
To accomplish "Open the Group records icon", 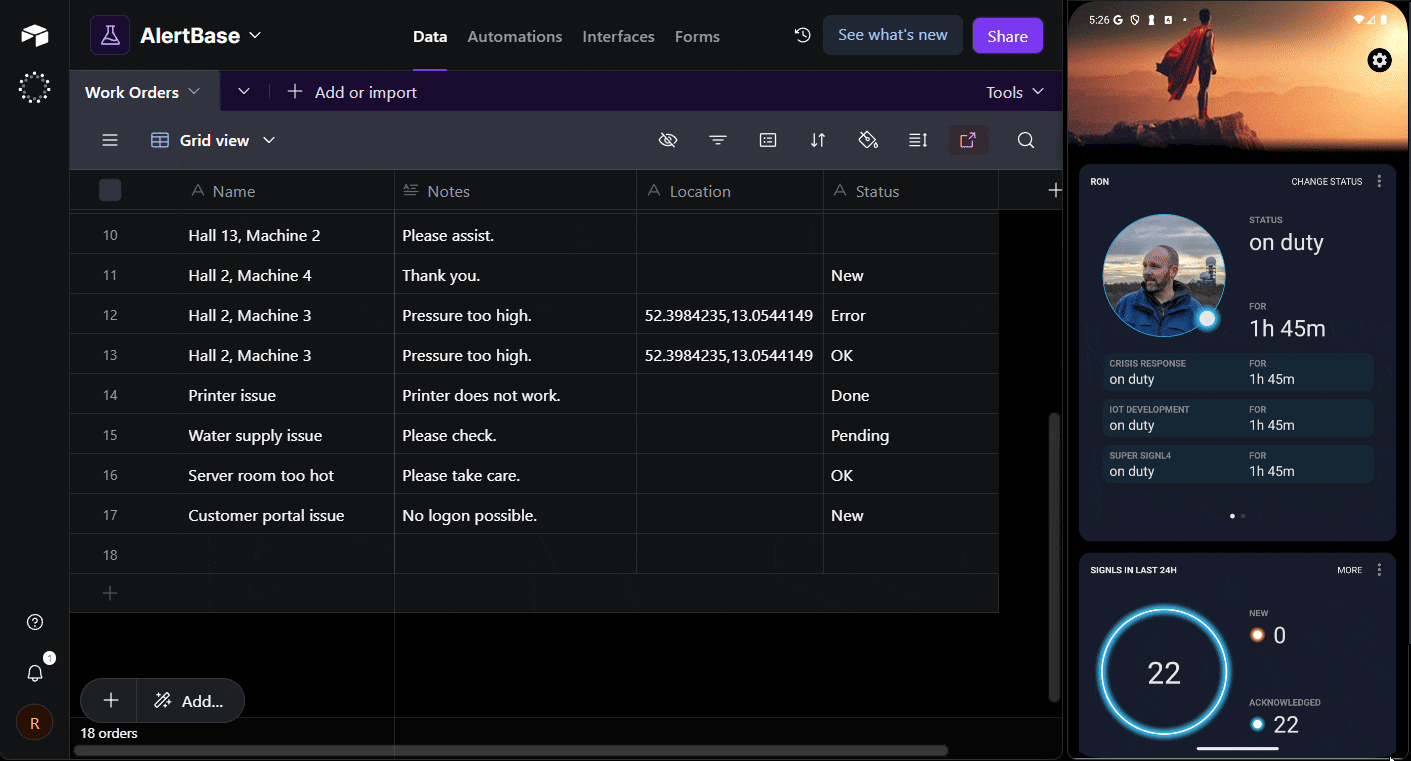I will tap(768, 140).
